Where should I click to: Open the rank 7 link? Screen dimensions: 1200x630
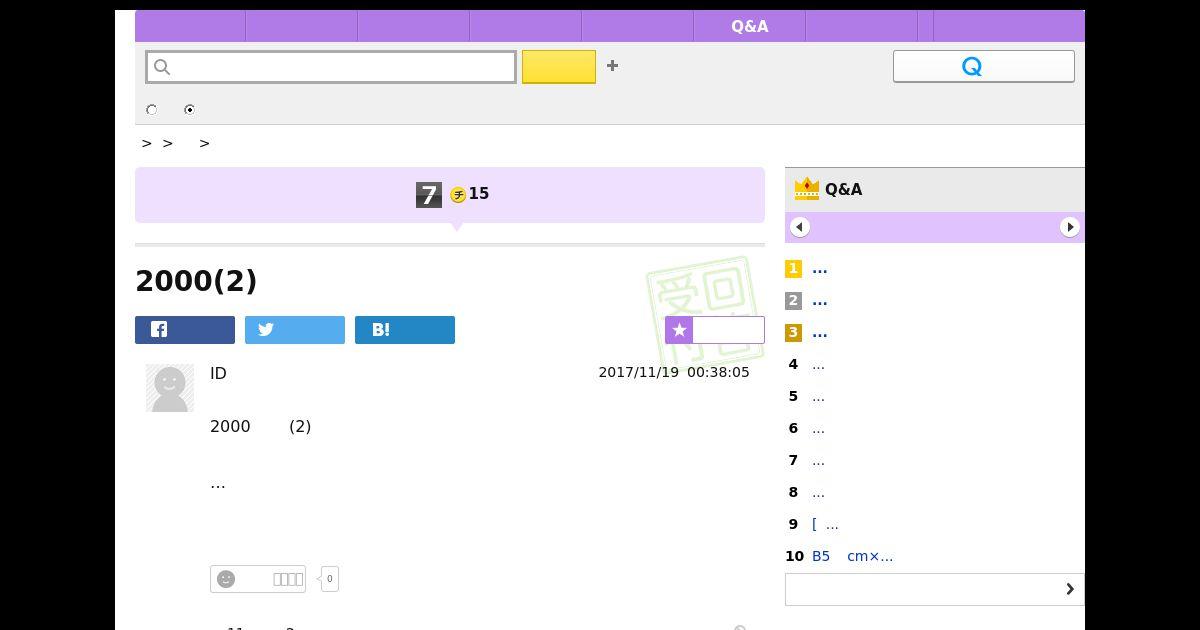coord(819,461)
